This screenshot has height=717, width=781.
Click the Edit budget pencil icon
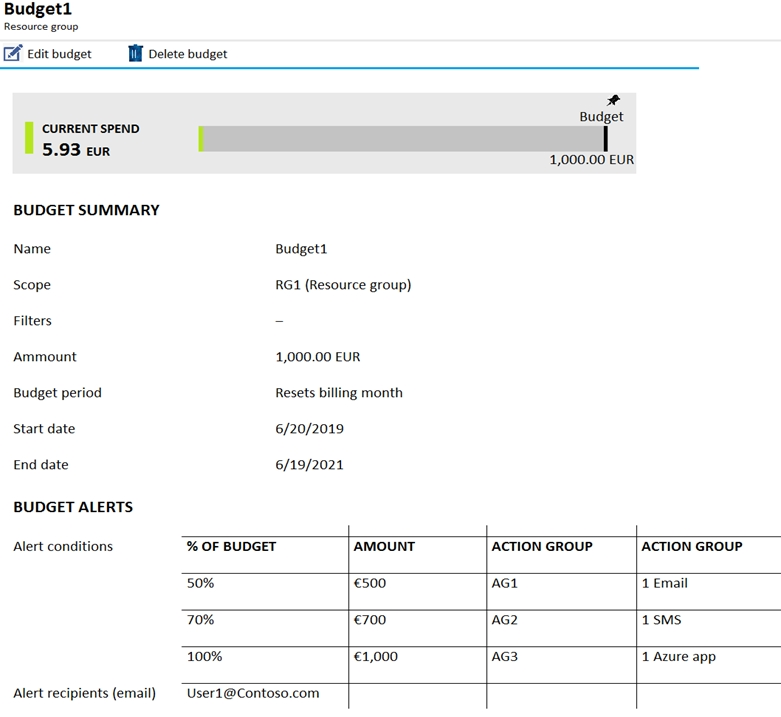point(13,53)
